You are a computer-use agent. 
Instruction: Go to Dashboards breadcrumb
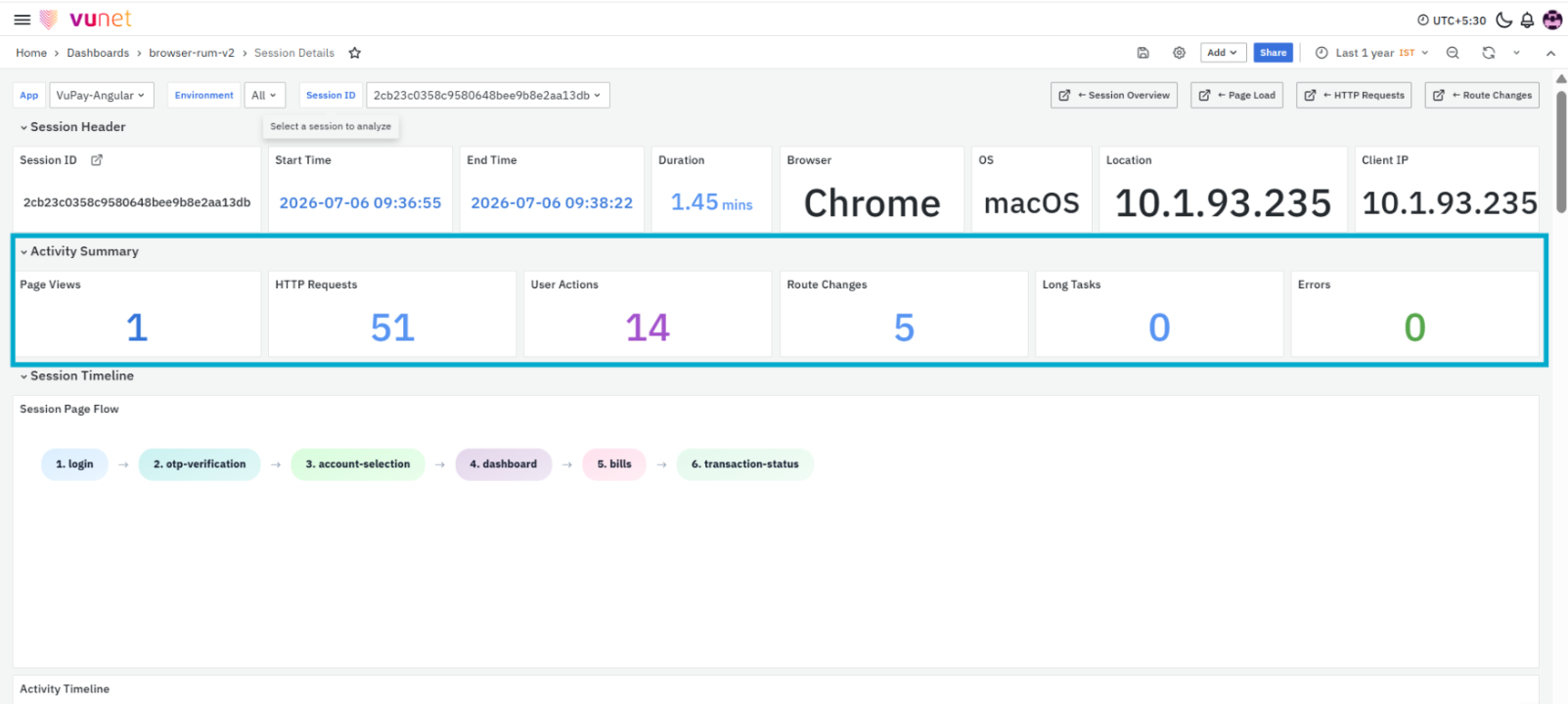(x=98, y=53)
